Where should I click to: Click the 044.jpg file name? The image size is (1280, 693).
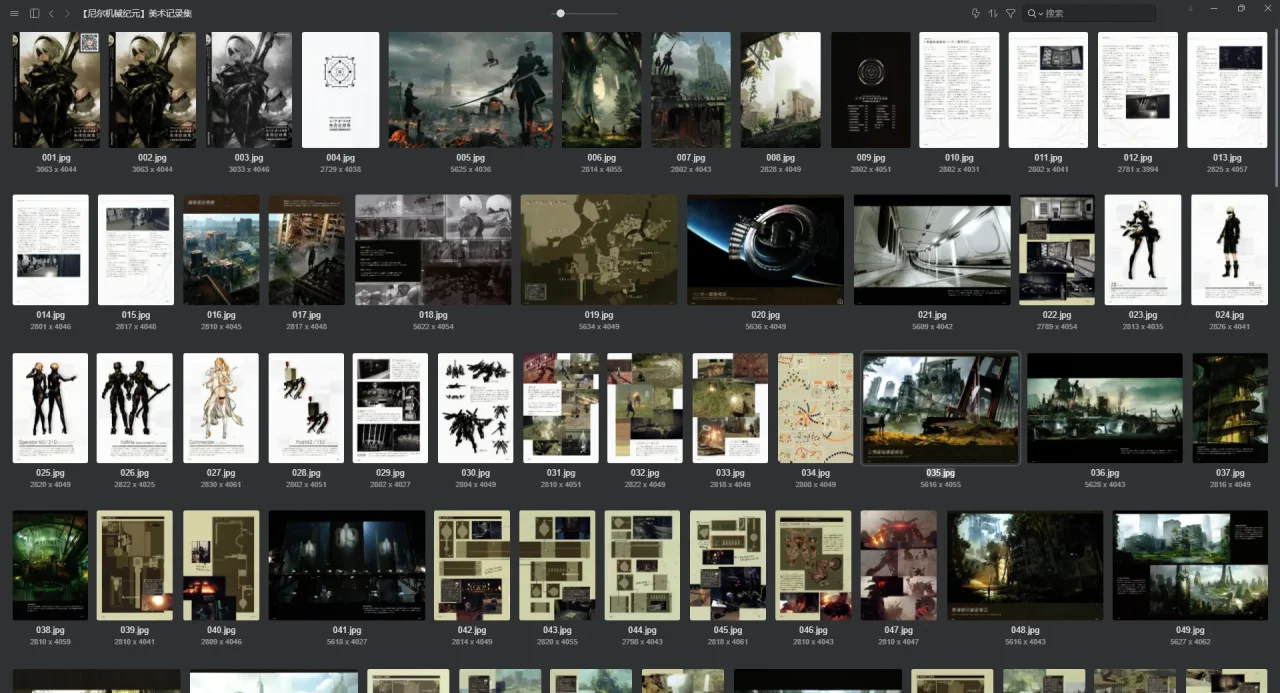tap(642, 631)
